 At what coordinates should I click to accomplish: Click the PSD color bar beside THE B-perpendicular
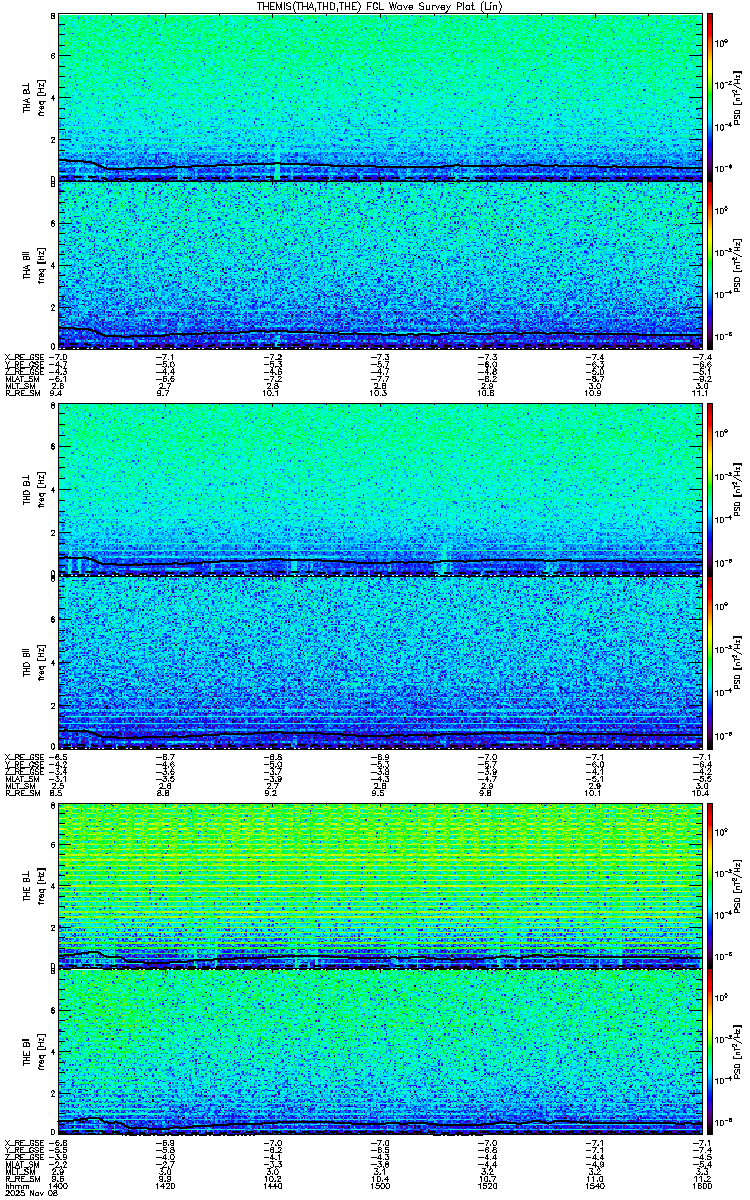[x=711, y=883]
